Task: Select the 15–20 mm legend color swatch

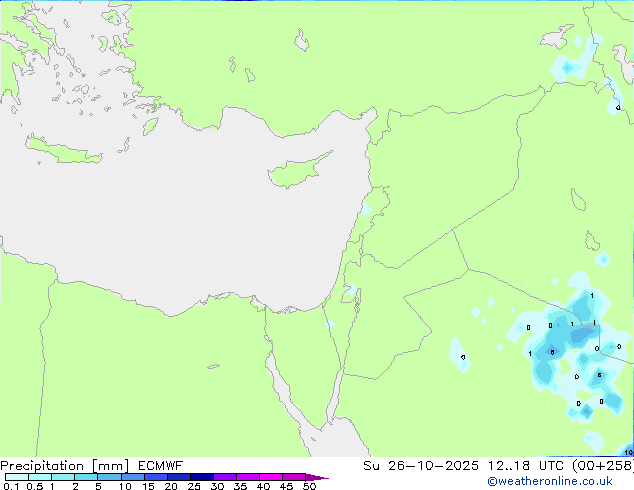Action: pos(156,477)
